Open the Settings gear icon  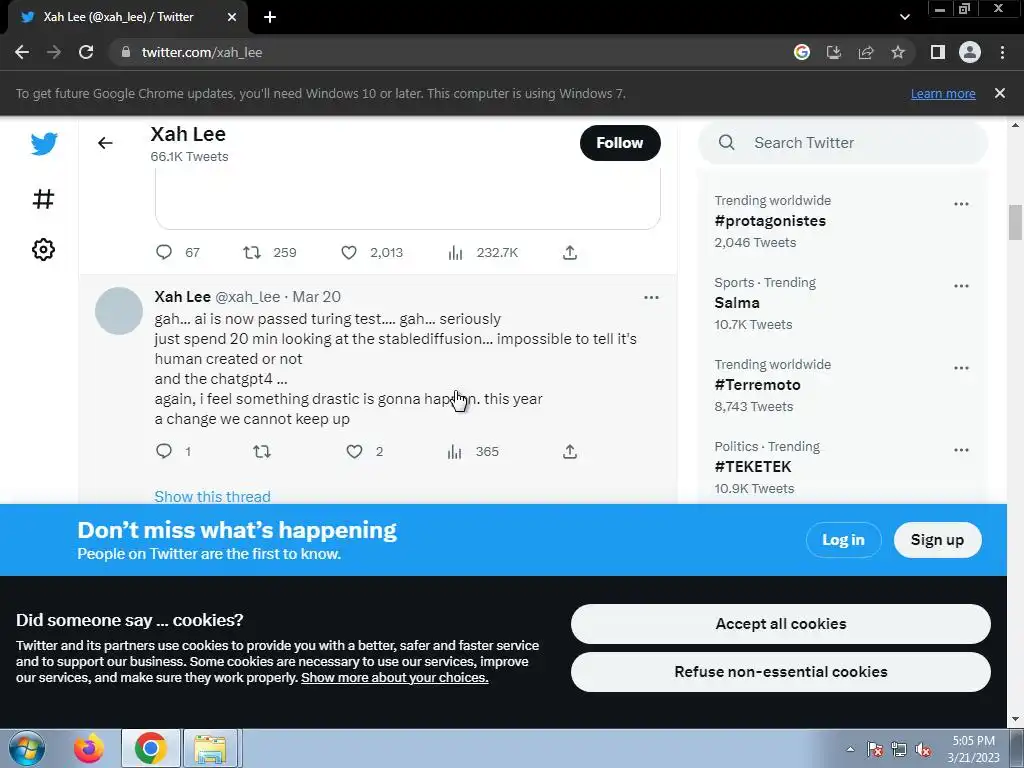pos(44,249)
